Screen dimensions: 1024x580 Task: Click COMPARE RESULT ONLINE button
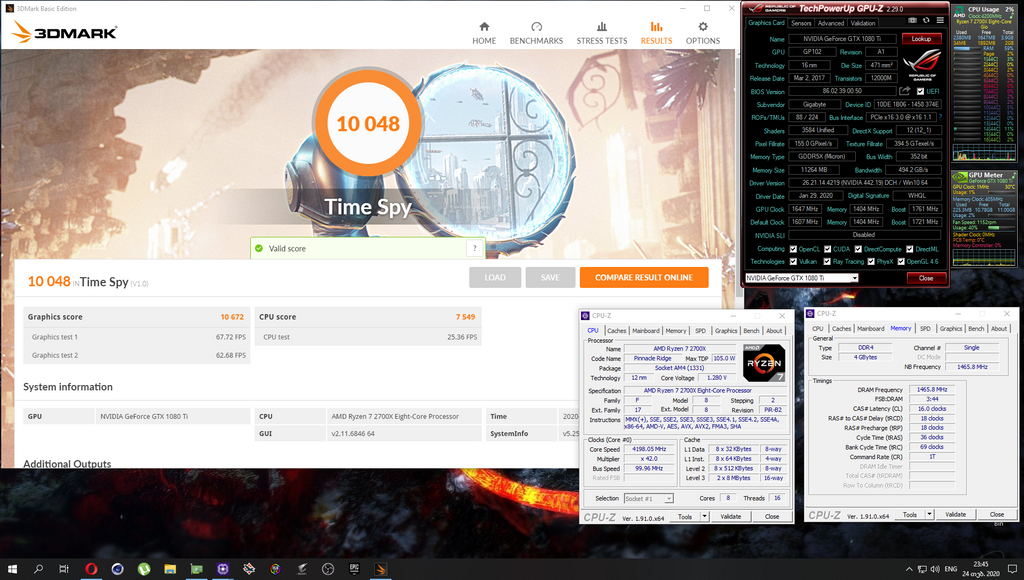[644, 278]
